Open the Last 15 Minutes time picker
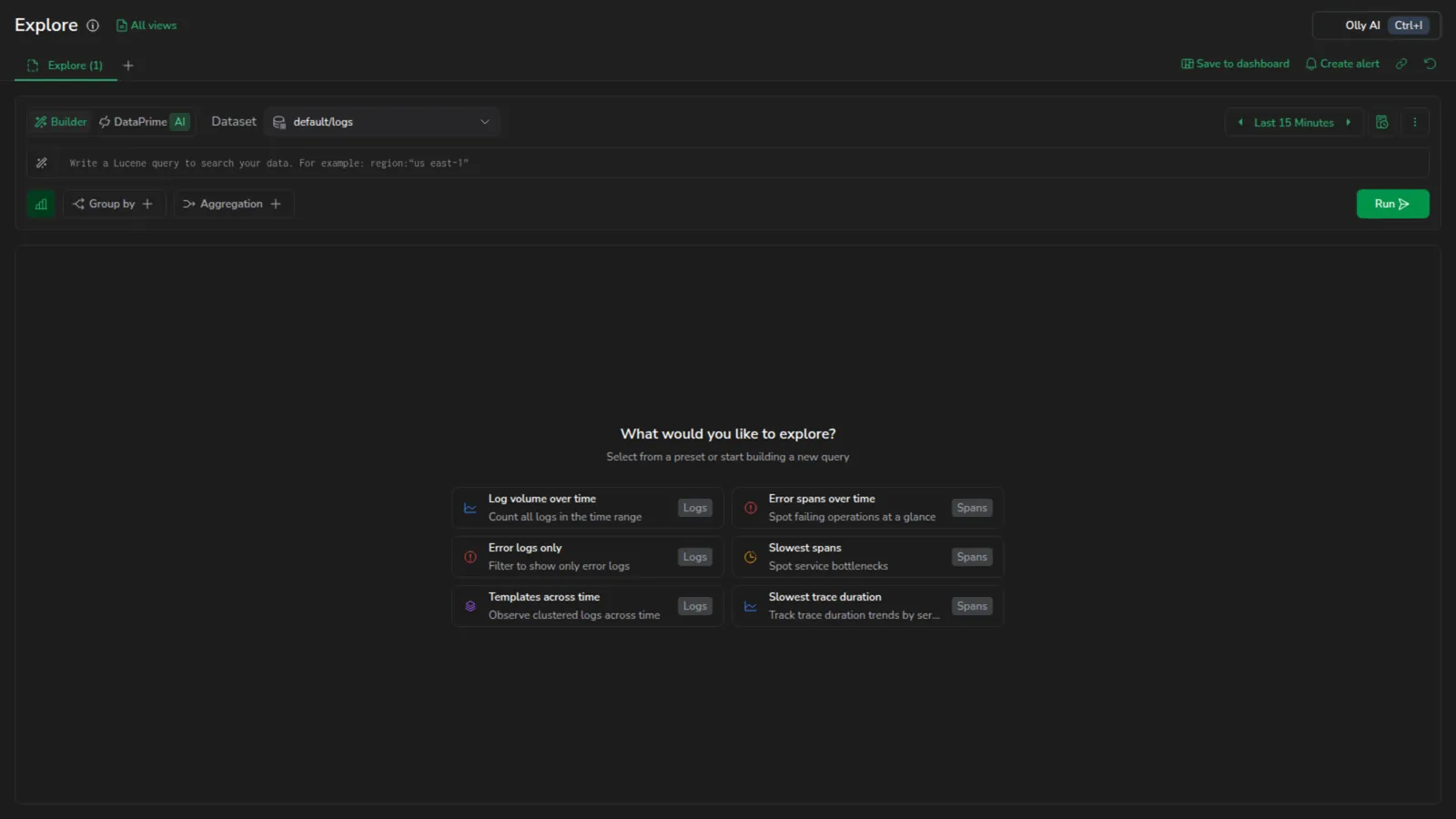This screenshot has width=1456, height=819. [x=1293, y=123]
